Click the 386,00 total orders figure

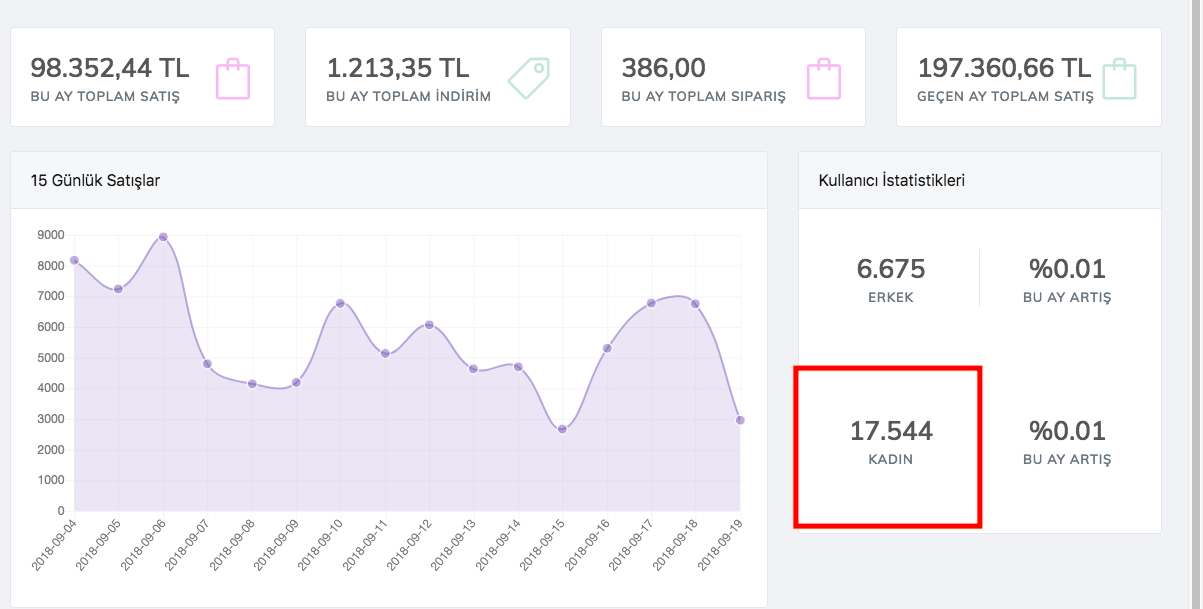pyautogui.click(x=663, y=68)
